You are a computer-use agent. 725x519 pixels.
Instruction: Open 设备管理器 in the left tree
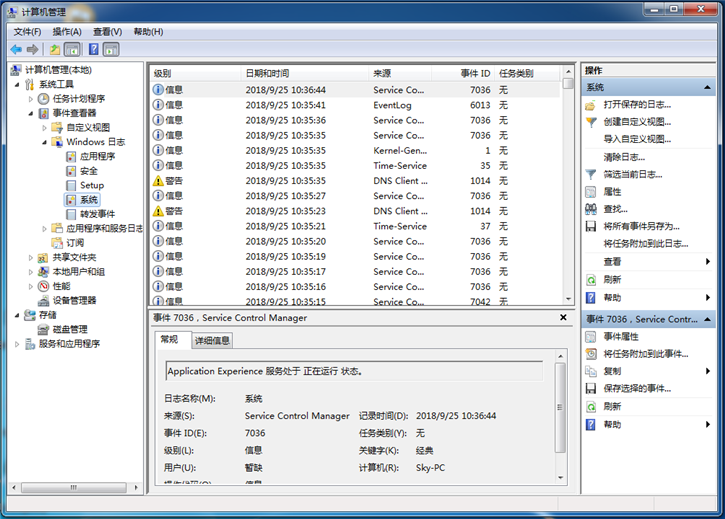tap(74, 300)
